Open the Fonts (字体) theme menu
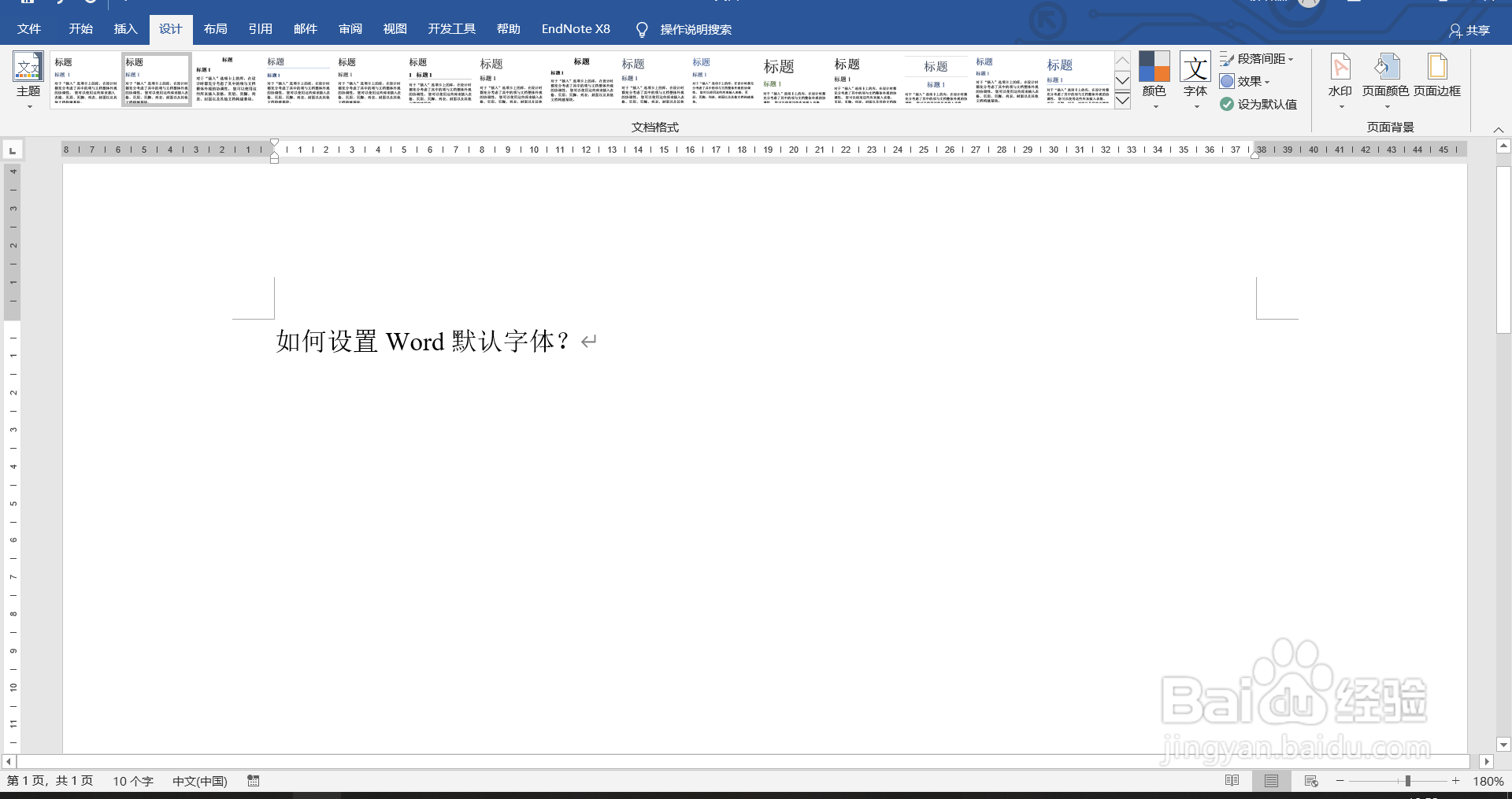 tap(1195, 79)
